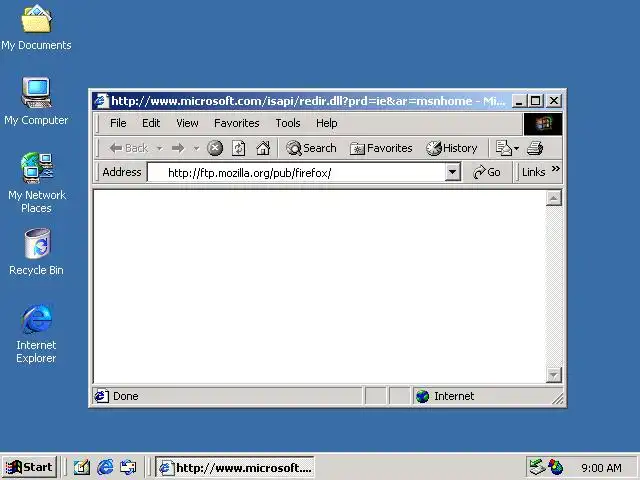Launch Internet Explorer from quick launch
The width and height of the screenshot is (640, 480).
click(x=105, y=467)
